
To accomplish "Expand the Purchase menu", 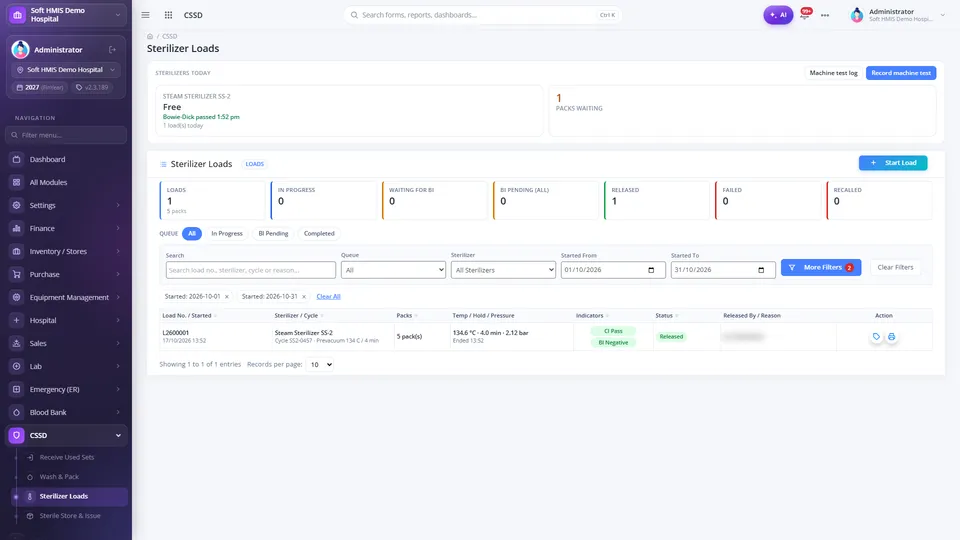I will (x=66, y=274).
